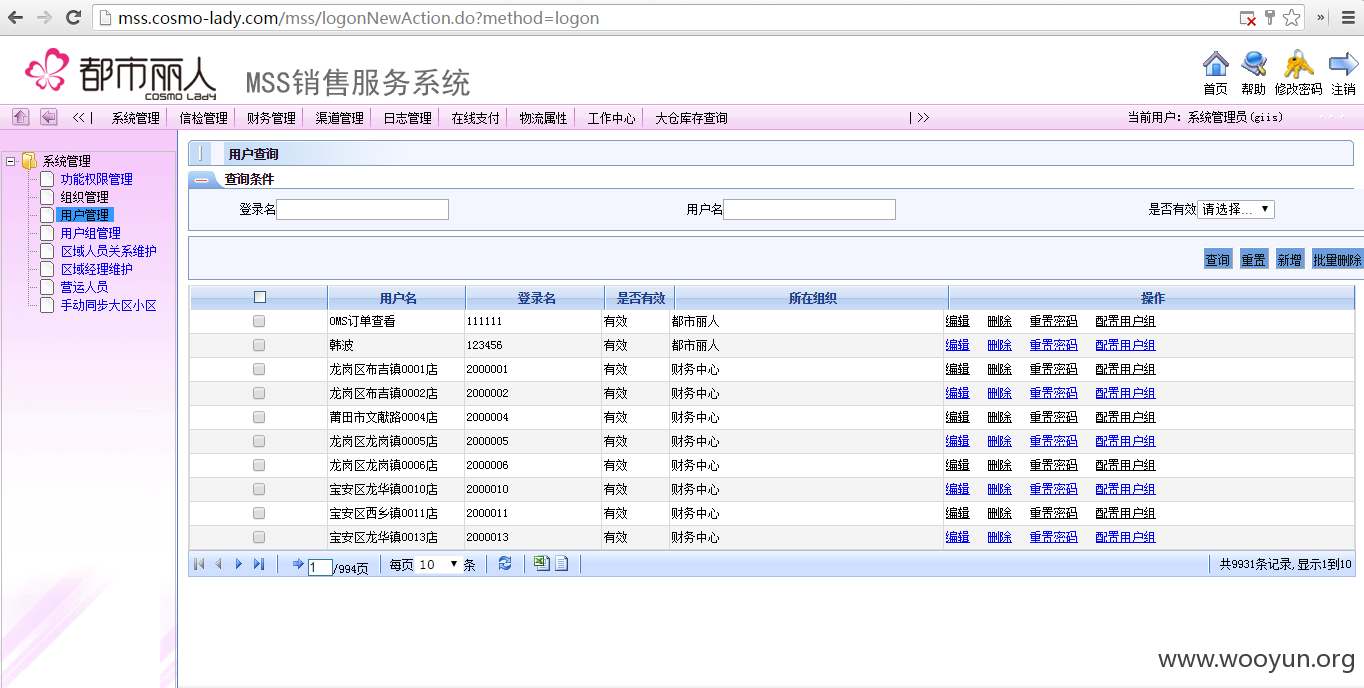The image size is (1364, 688).
Task: Jump to last page of table
Action: [x=259, y=564]
